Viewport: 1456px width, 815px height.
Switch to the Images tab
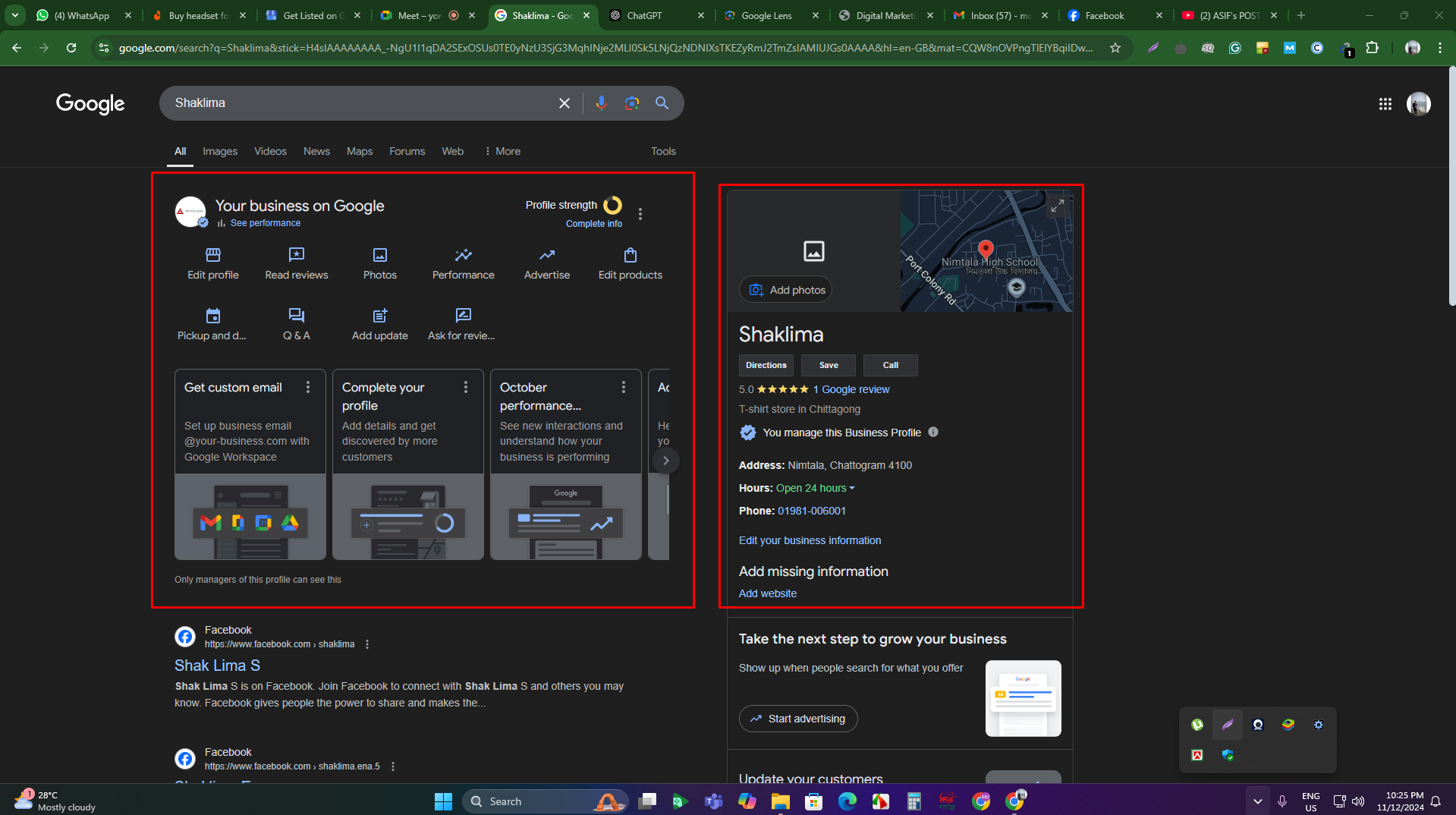point(220,151)
